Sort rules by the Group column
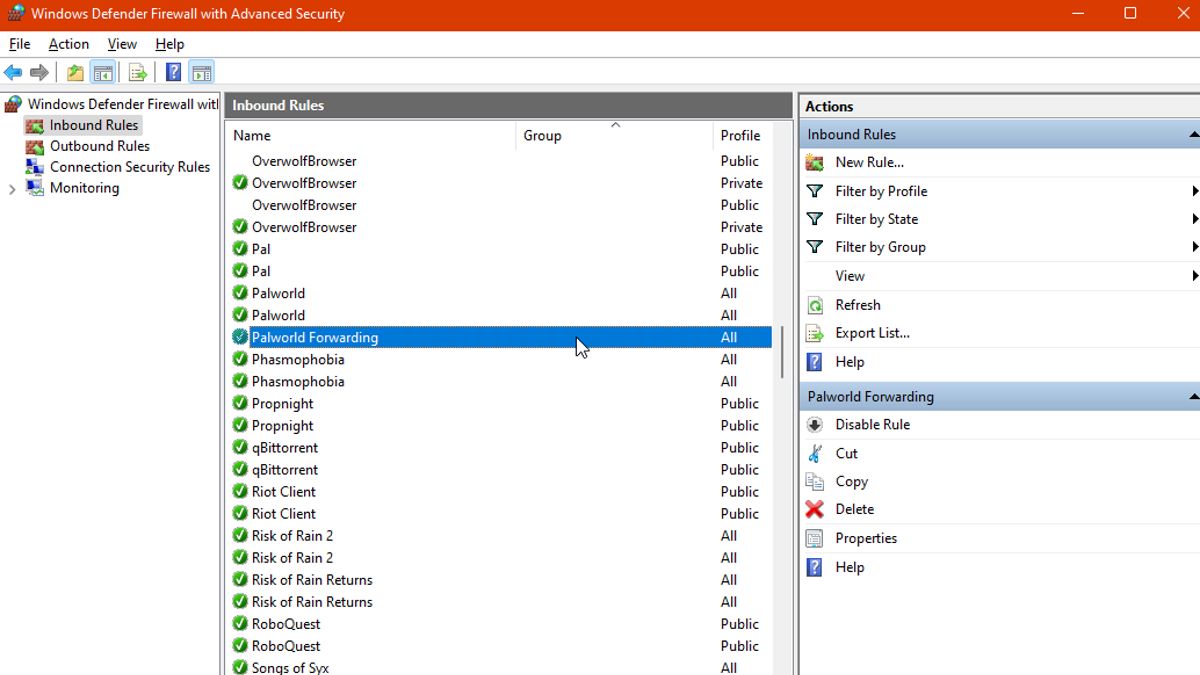 click(x=543, y=135)
